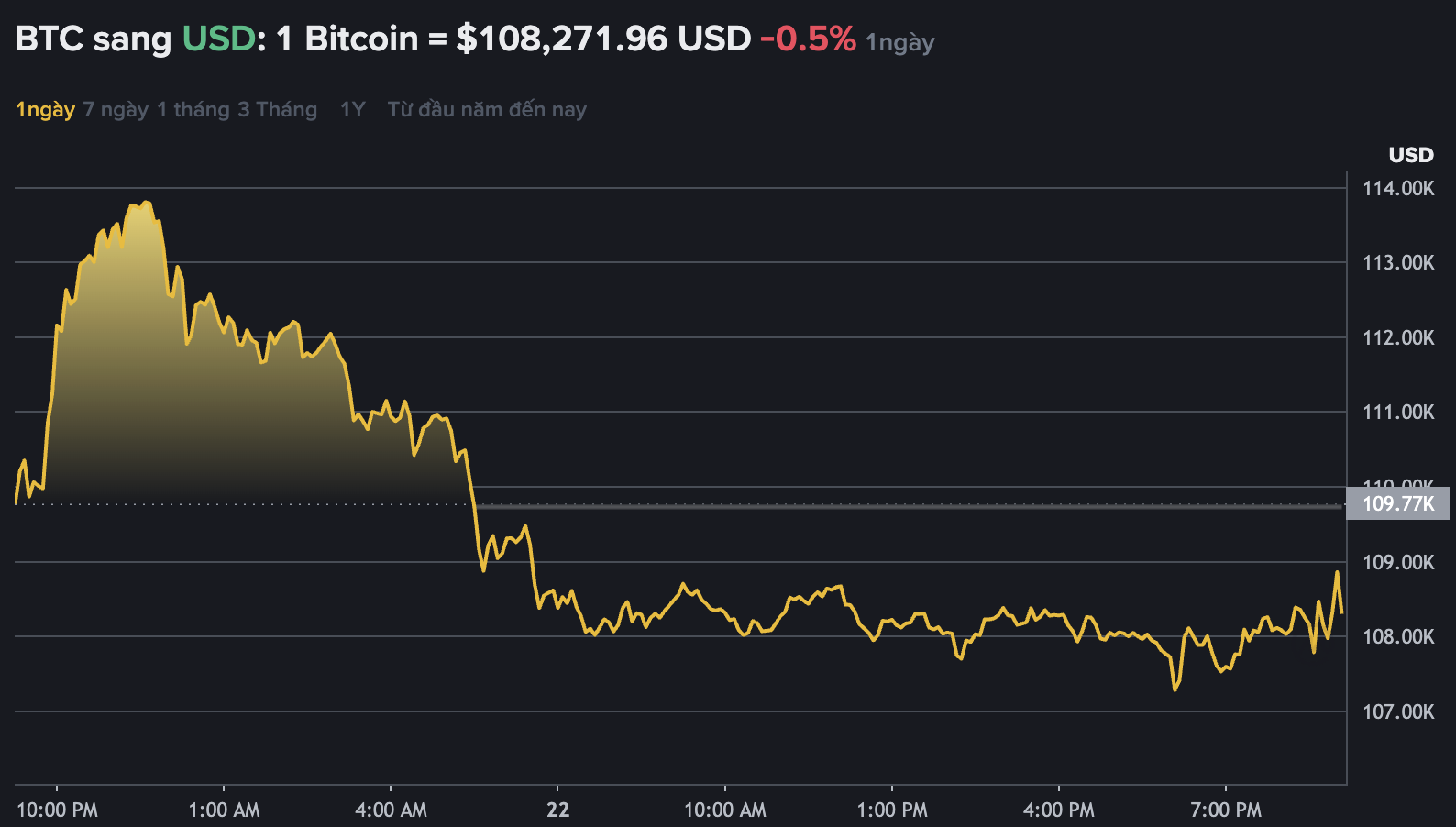Click the 114.00K price axis label
Screen dimensions: 1456x827
[1397, 189]
